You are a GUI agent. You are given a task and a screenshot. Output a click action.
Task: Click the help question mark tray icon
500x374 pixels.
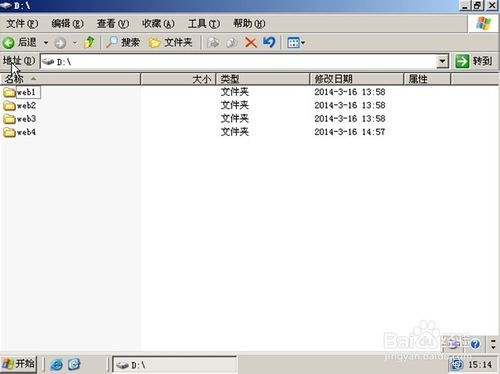tap(475, 344)
